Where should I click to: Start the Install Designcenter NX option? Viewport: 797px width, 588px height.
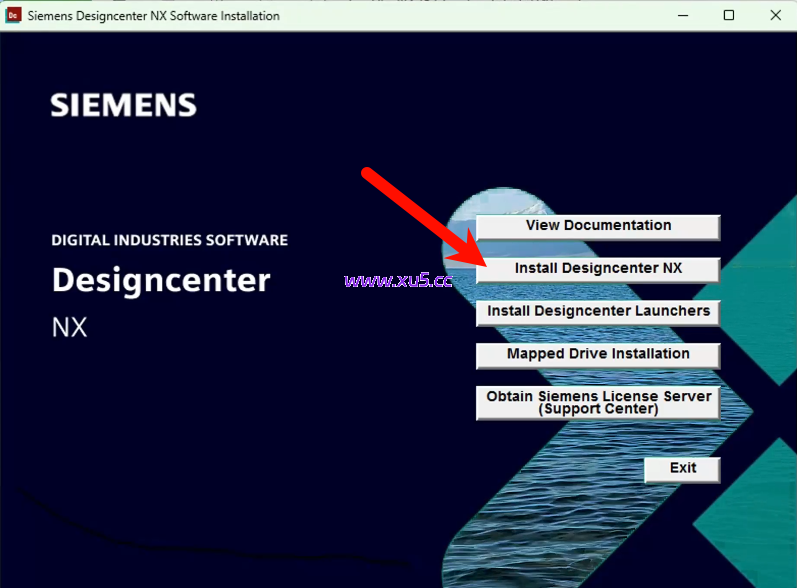[598, 270]
